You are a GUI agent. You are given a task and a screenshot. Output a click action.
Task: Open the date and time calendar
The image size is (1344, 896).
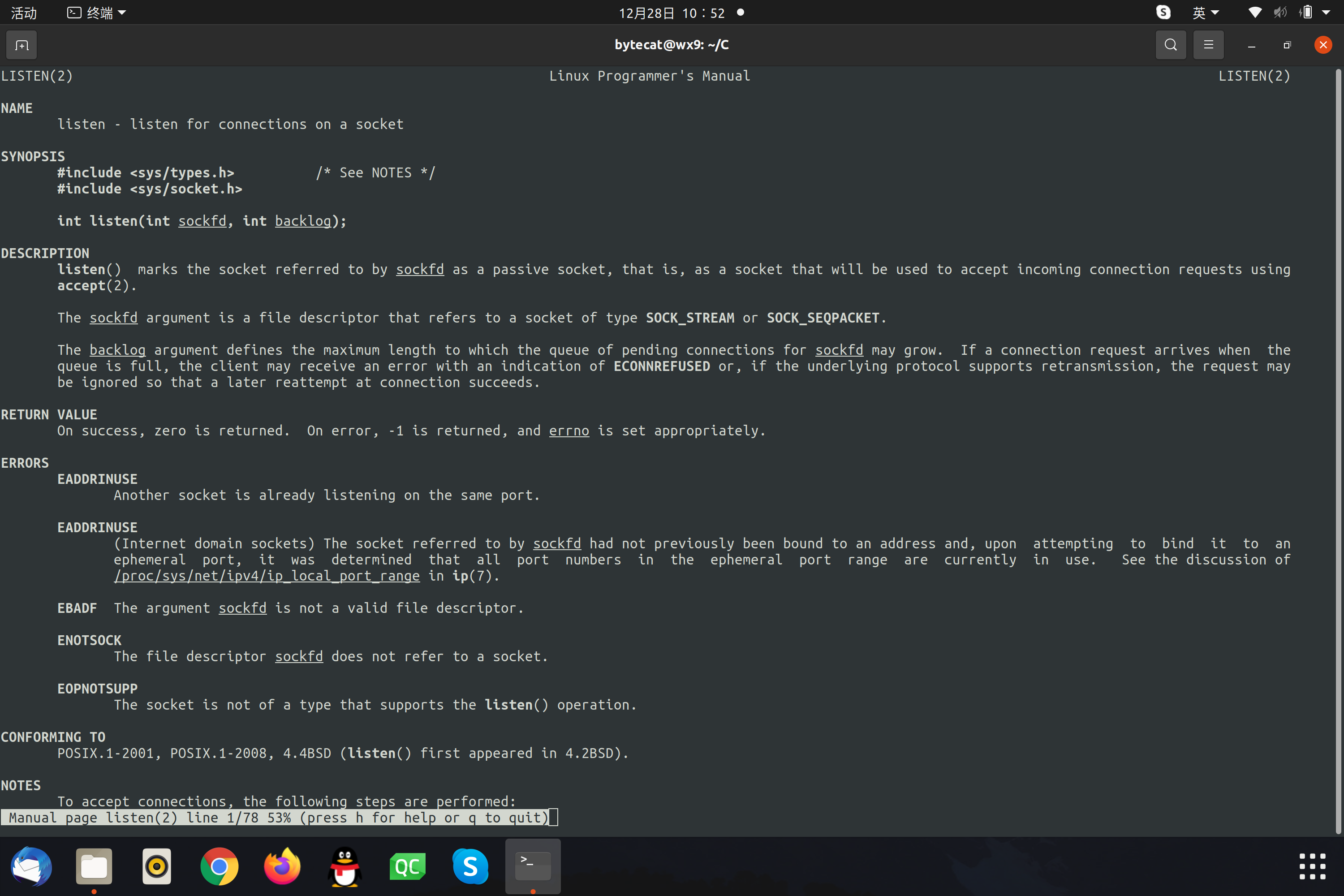click(x=672, y=13)
